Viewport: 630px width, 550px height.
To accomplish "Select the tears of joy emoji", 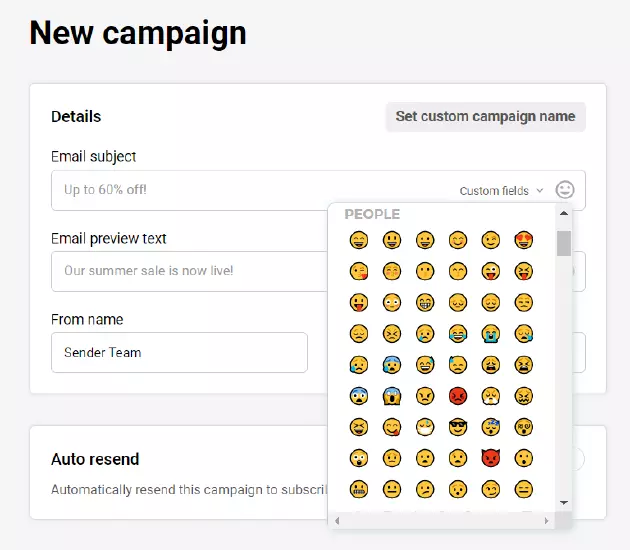I will [x=457, y=333].
